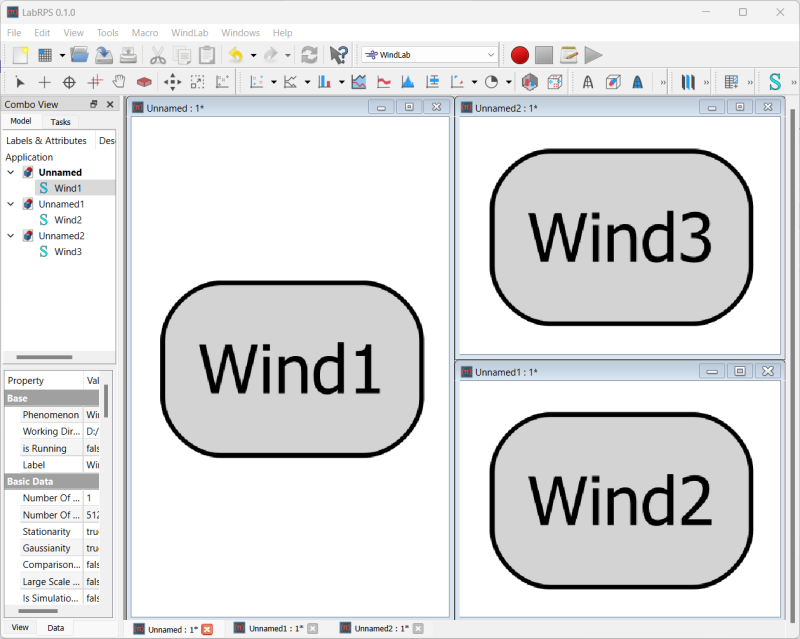Create a new empty document

tap(20, 55)
